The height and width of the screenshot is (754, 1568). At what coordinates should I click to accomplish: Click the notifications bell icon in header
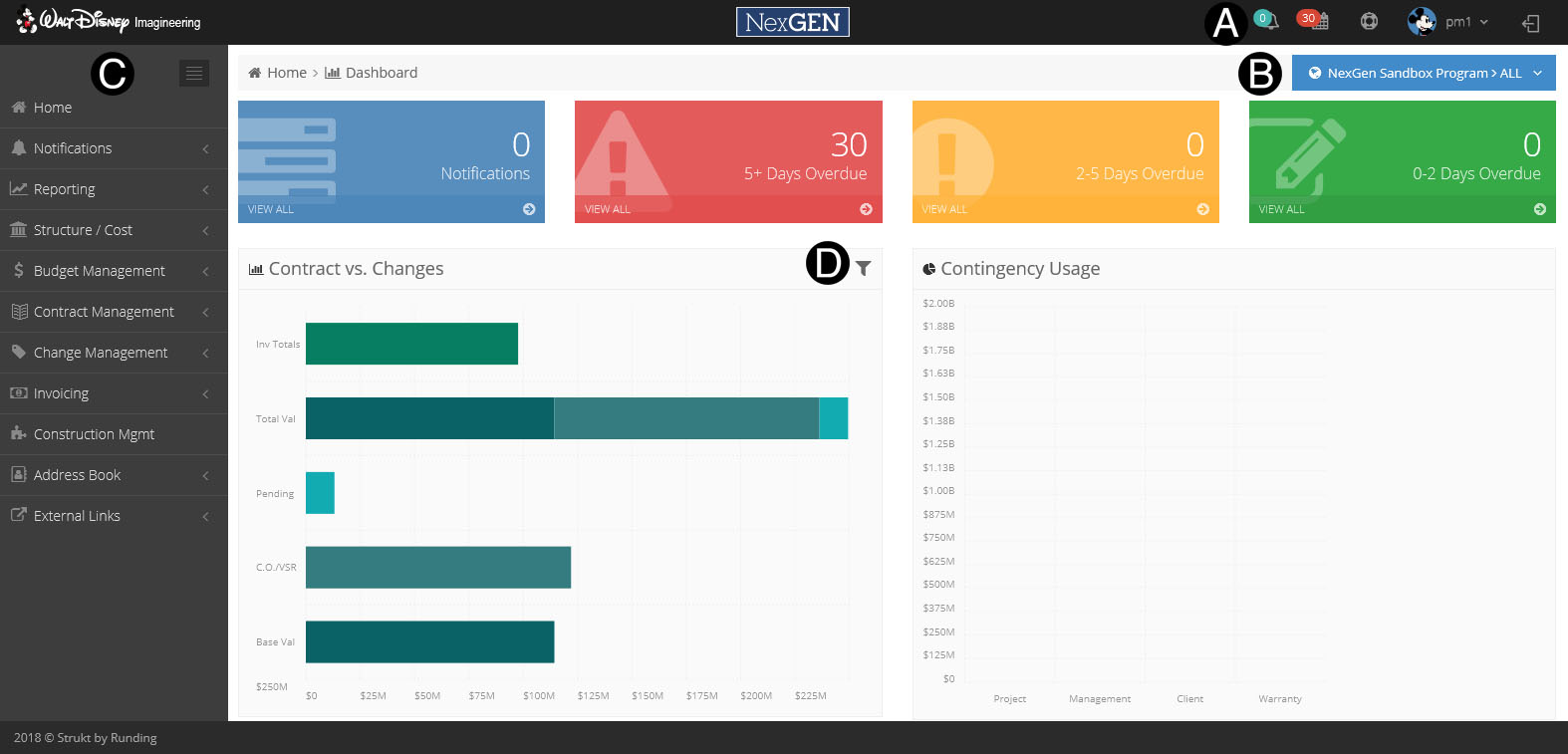click(1267, 21)
